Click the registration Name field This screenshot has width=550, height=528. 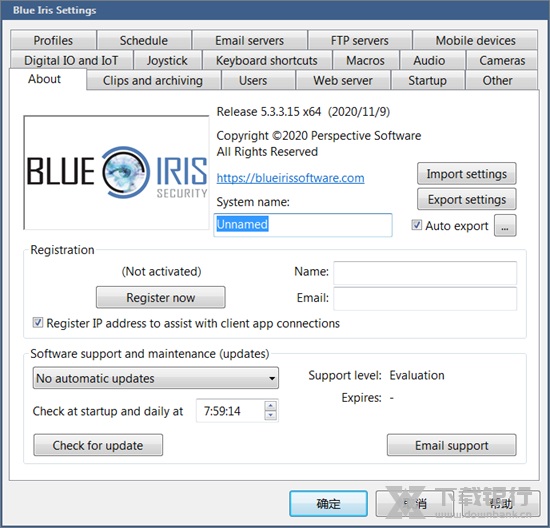pos(425,273)
